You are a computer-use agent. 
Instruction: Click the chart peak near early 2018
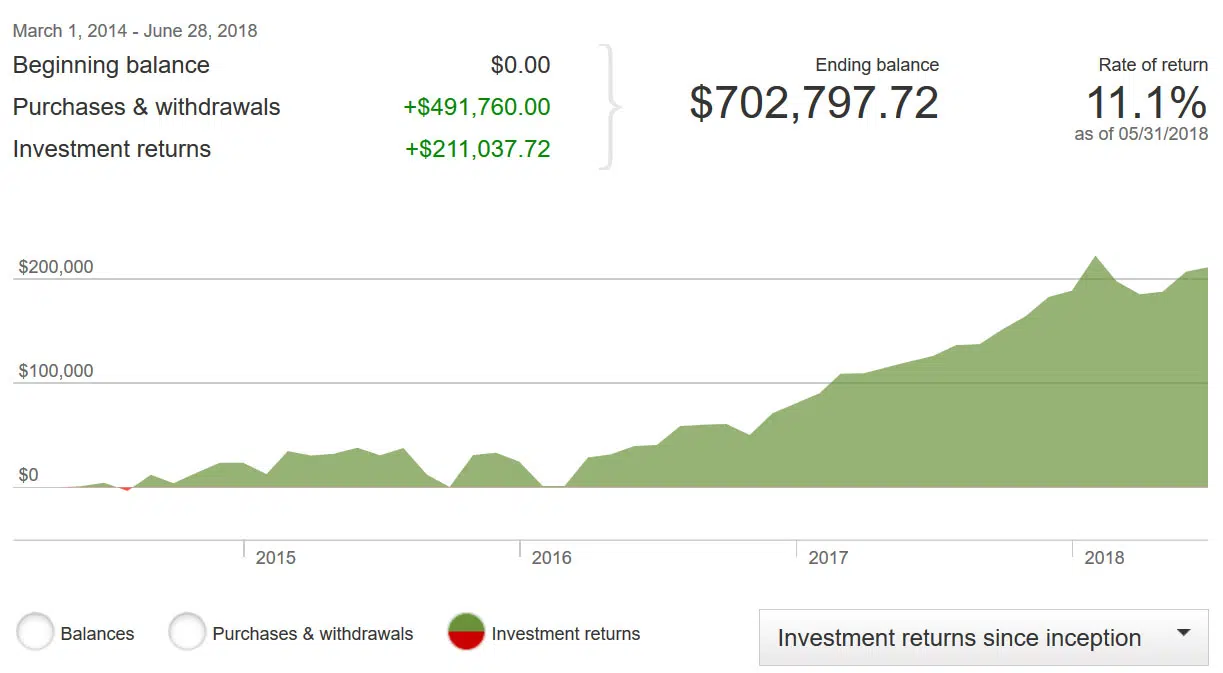click(1096, 259)
